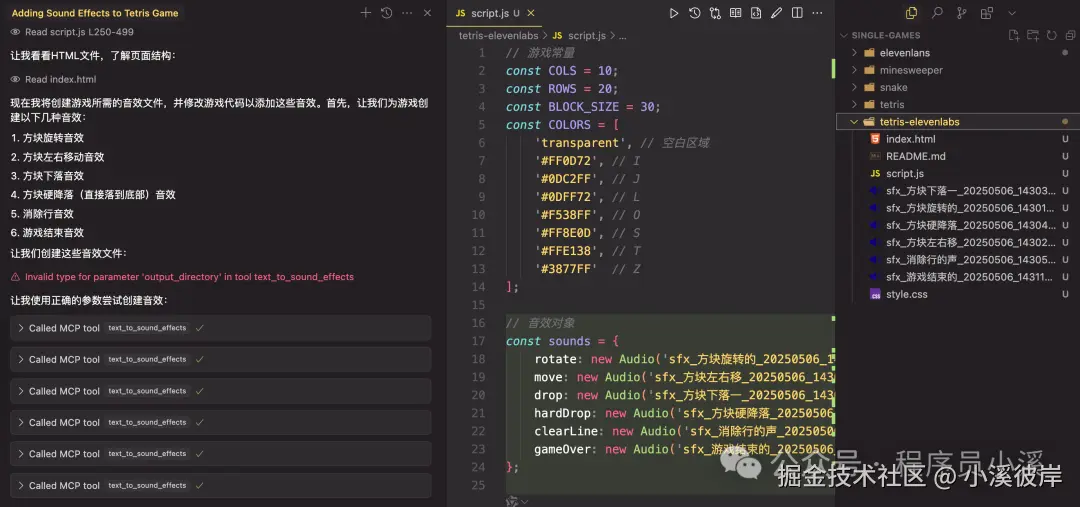Click tetris-elevenlabs breadcrumb segment

pyautogui.click(x=499, y=36)
